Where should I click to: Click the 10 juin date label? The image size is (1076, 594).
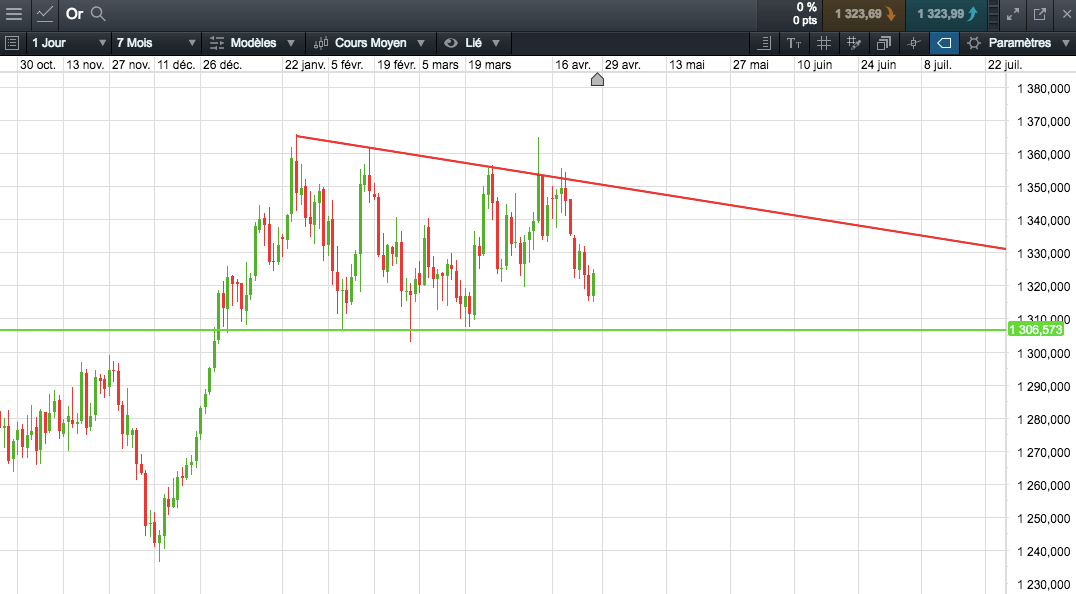click(814, 64)
